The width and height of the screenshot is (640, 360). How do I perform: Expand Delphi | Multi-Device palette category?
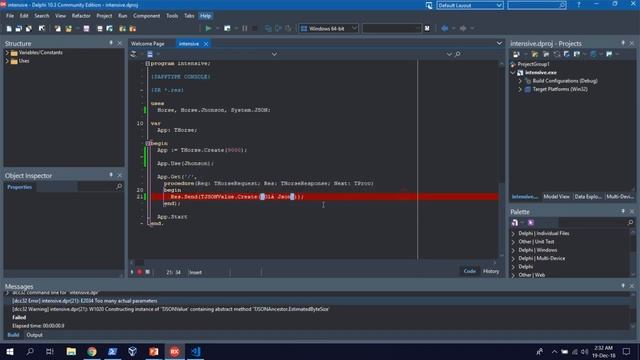point(513,258)
